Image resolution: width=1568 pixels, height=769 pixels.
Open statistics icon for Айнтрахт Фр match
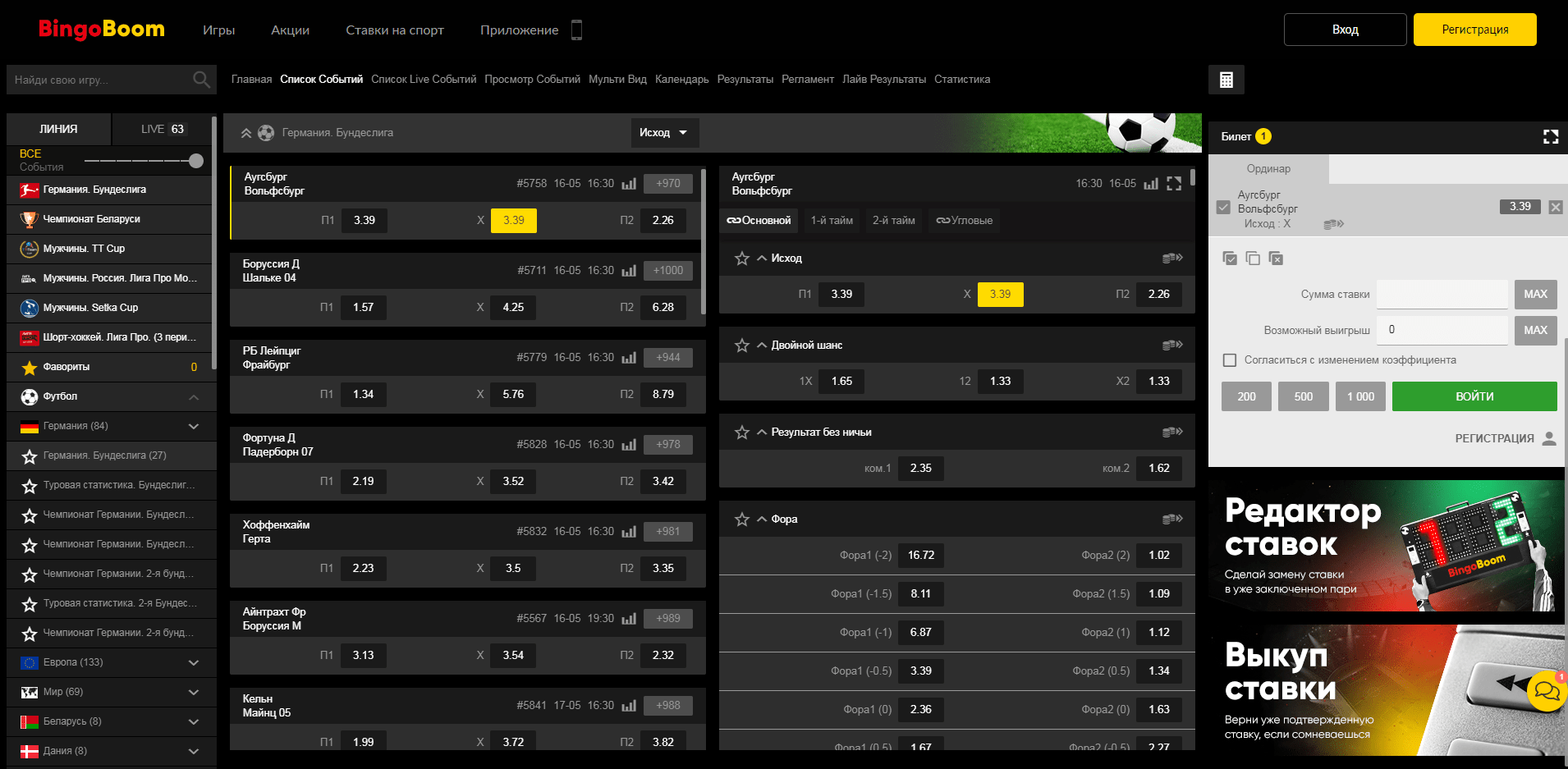coord(629,619)
